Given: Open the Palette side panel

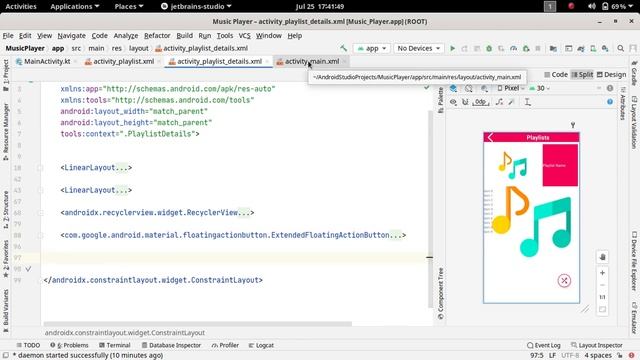Looking at the screenshot, I should 441,100.
